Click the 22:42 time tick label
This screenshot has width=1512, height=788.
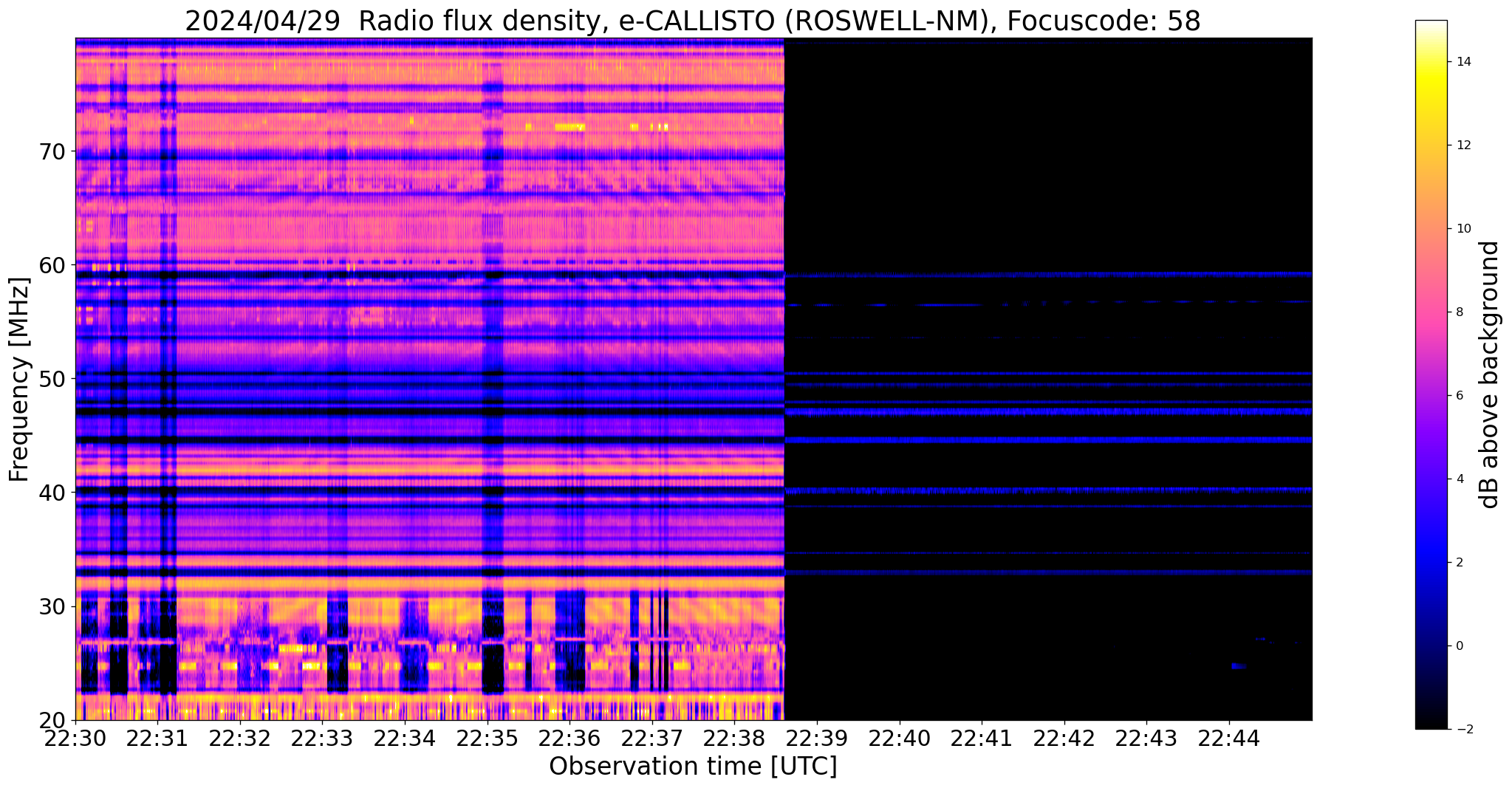pyautogui.click(x=1064, y=737)
